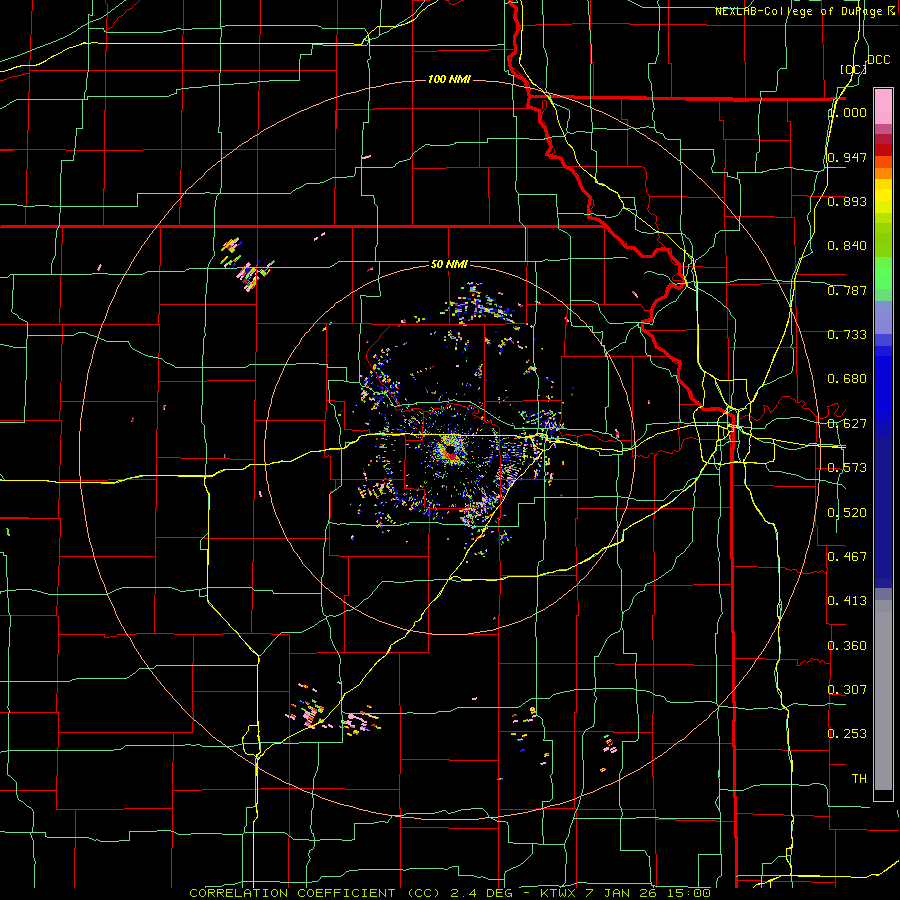Click the 0.627 value on the legend
Viewport: 900px width, 900px height.
pyautogui.click(x=847, y=424)
